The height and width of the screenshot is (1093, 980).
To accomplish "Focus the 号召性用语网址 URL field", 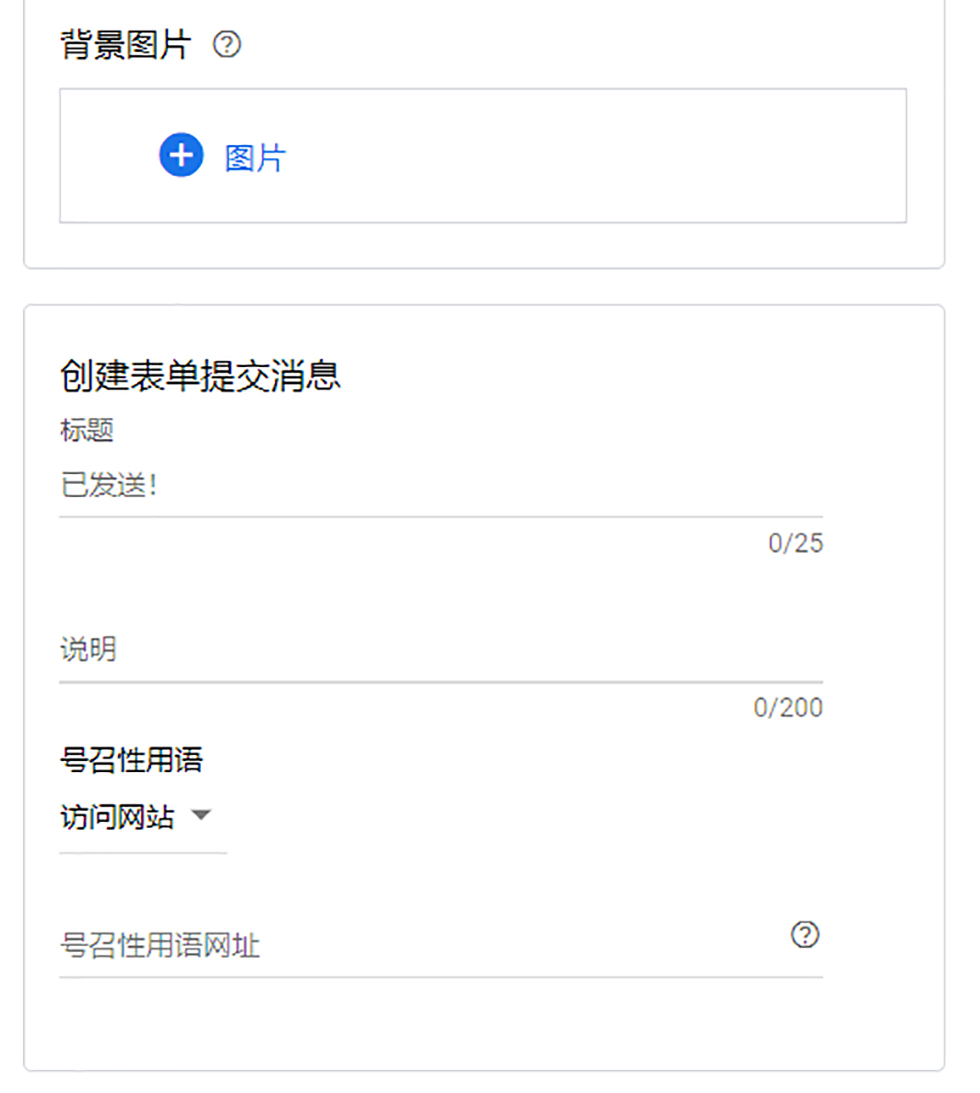I will 420,945.
